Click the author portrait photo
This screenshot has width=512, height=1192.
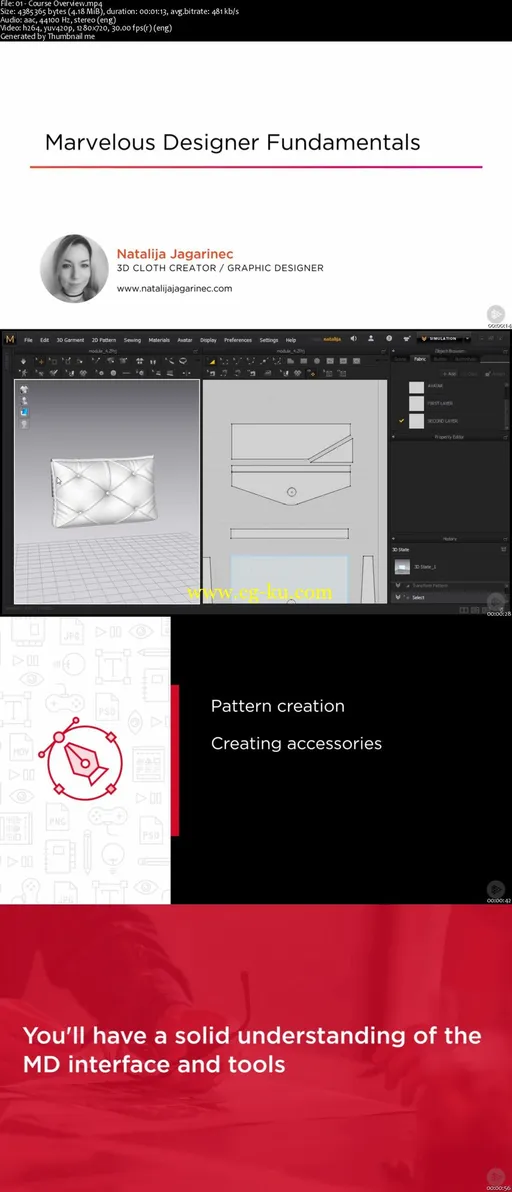pyautogui.click(x=74, y=268)
